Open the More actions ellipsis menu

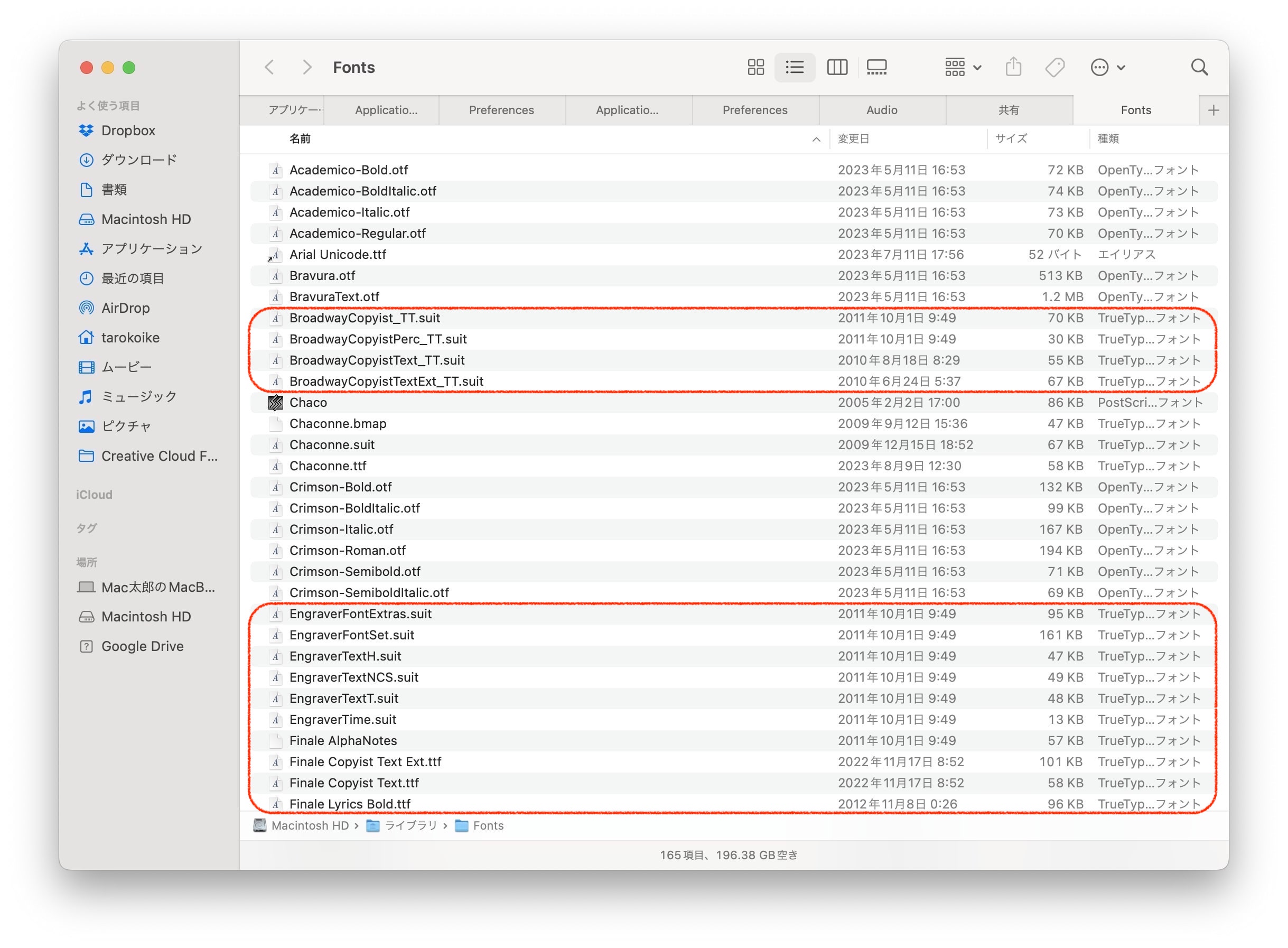[x=1107, y=67]
